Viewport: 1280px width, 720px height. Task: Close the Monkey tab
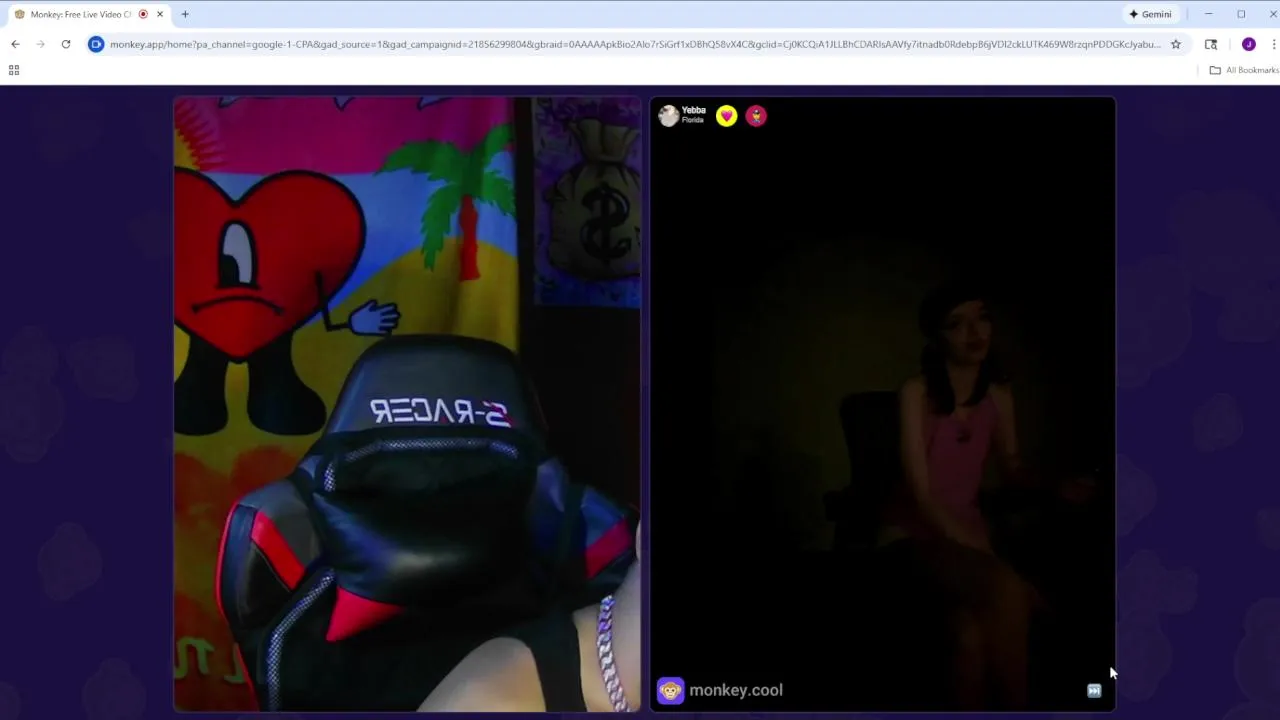(x=160, y=14)
